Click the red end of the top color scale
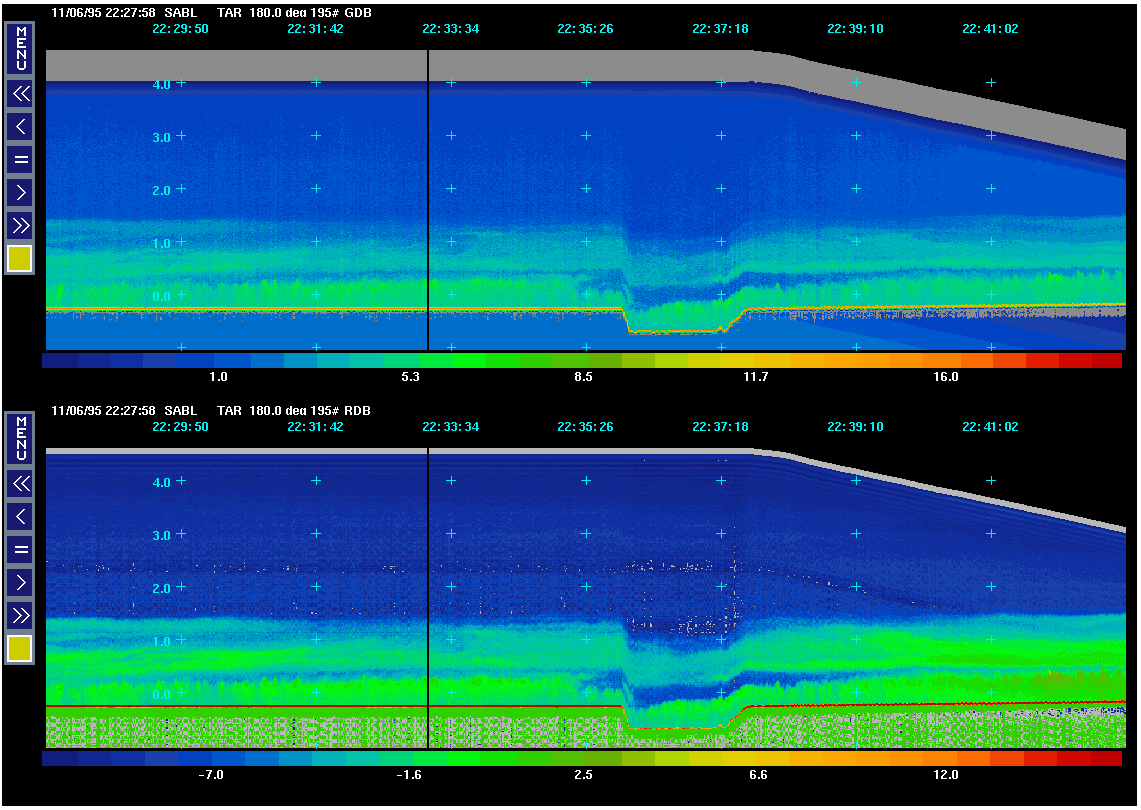 pos(1105,360)
